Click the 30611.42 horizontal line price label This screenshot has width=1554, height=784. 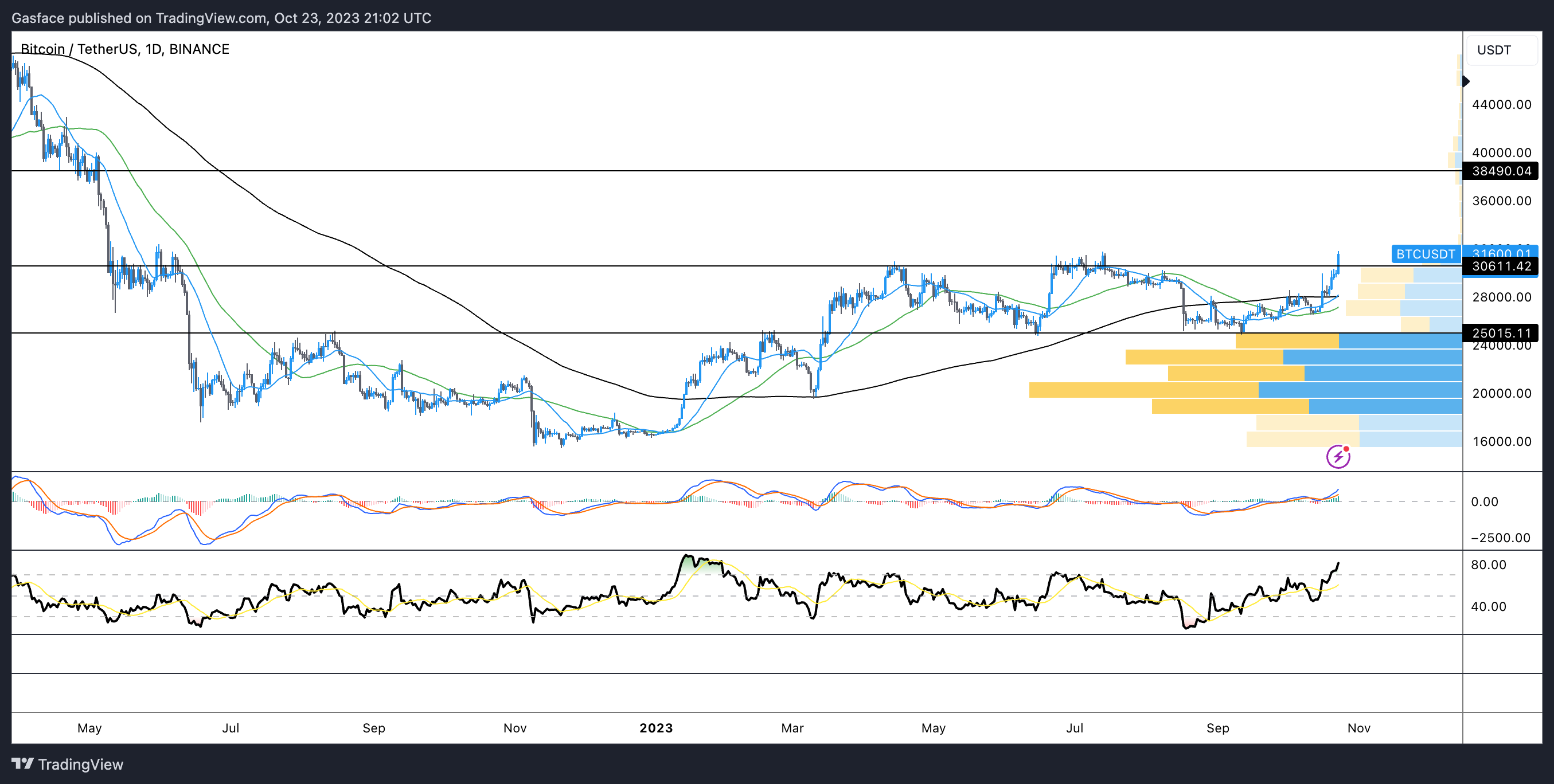pyautogui.click(x=1501, y=266)
